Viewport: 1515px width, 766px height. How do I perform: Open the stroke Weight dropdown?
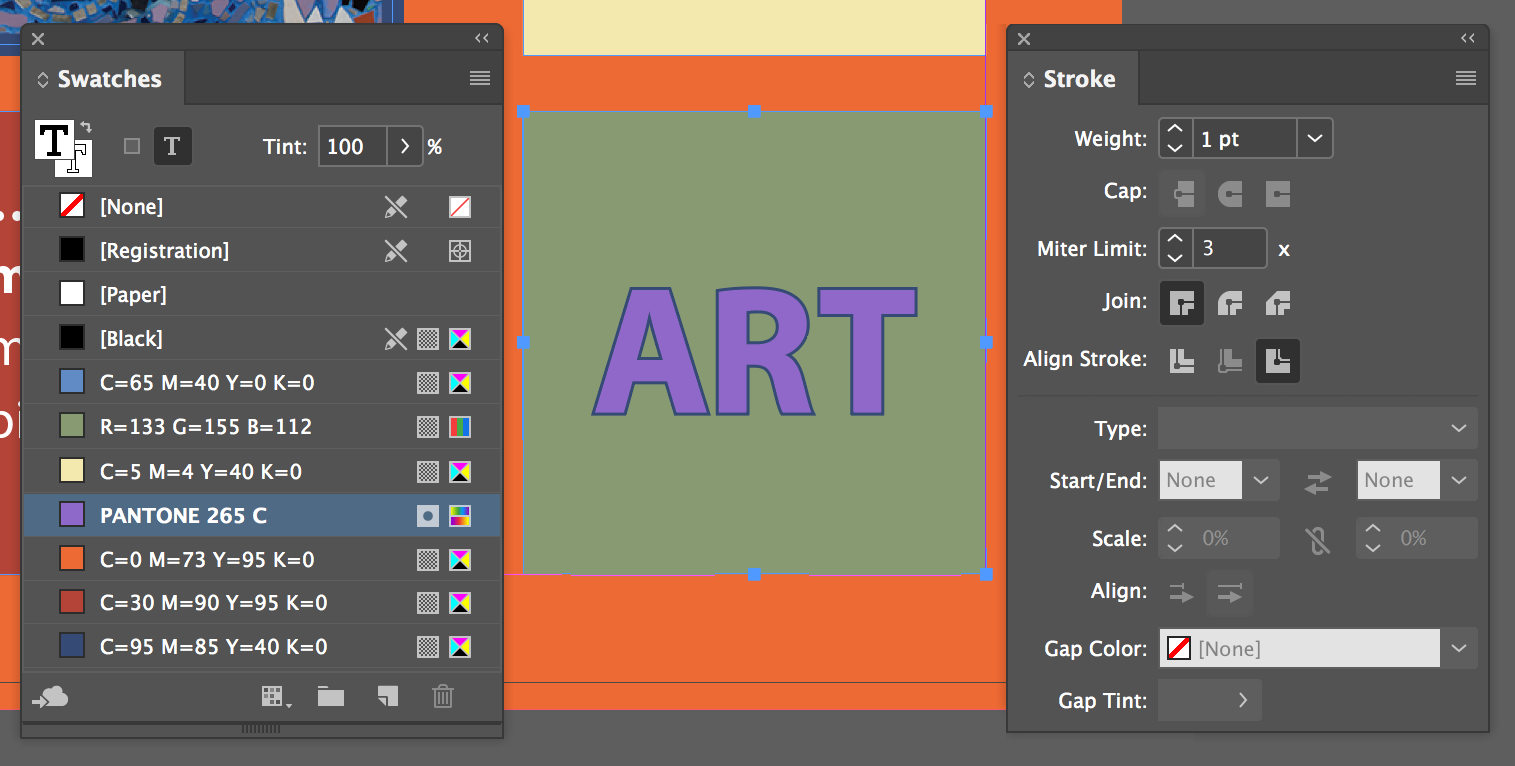pyautogui.click(x=1314, y=139)
